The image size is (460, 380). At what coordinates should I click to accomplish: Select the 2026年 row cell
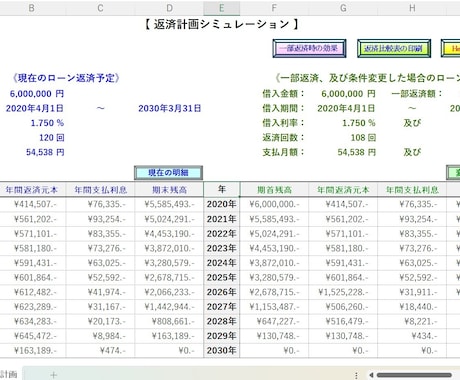pyautogui.click(x=222, y=292)
